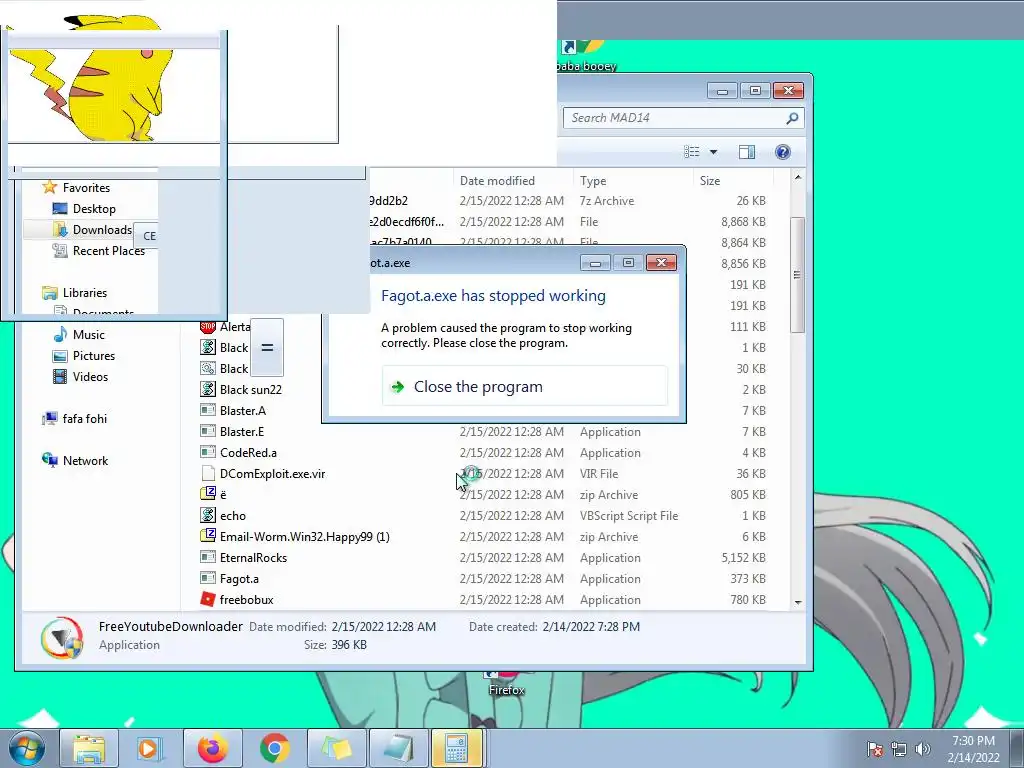The width and height of the screenshot is (1024, 768).
Task: Open the volume speaker tray icon
Action: click(922, 749)
